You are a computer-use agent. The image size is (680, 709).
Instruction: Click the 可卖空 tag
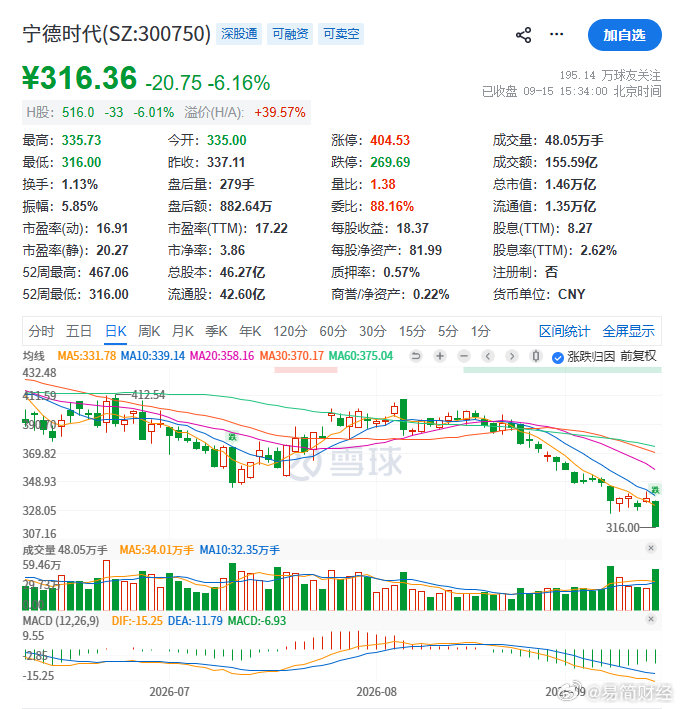point(341,34)
